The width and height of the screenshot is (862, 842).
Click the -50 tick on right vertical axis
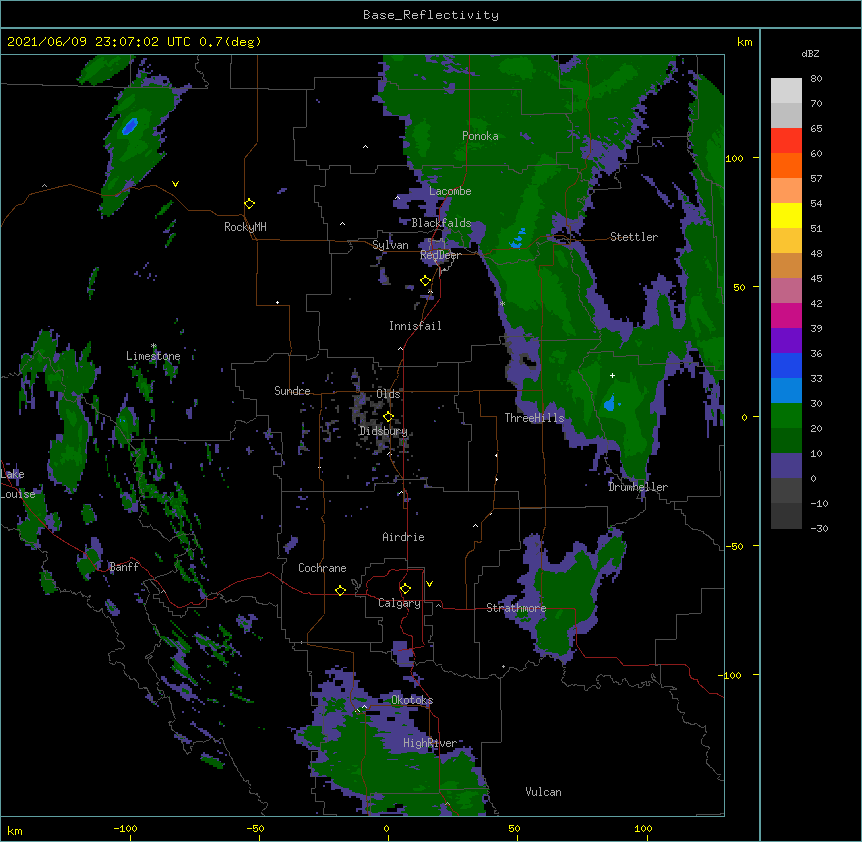tap(733, 546)
